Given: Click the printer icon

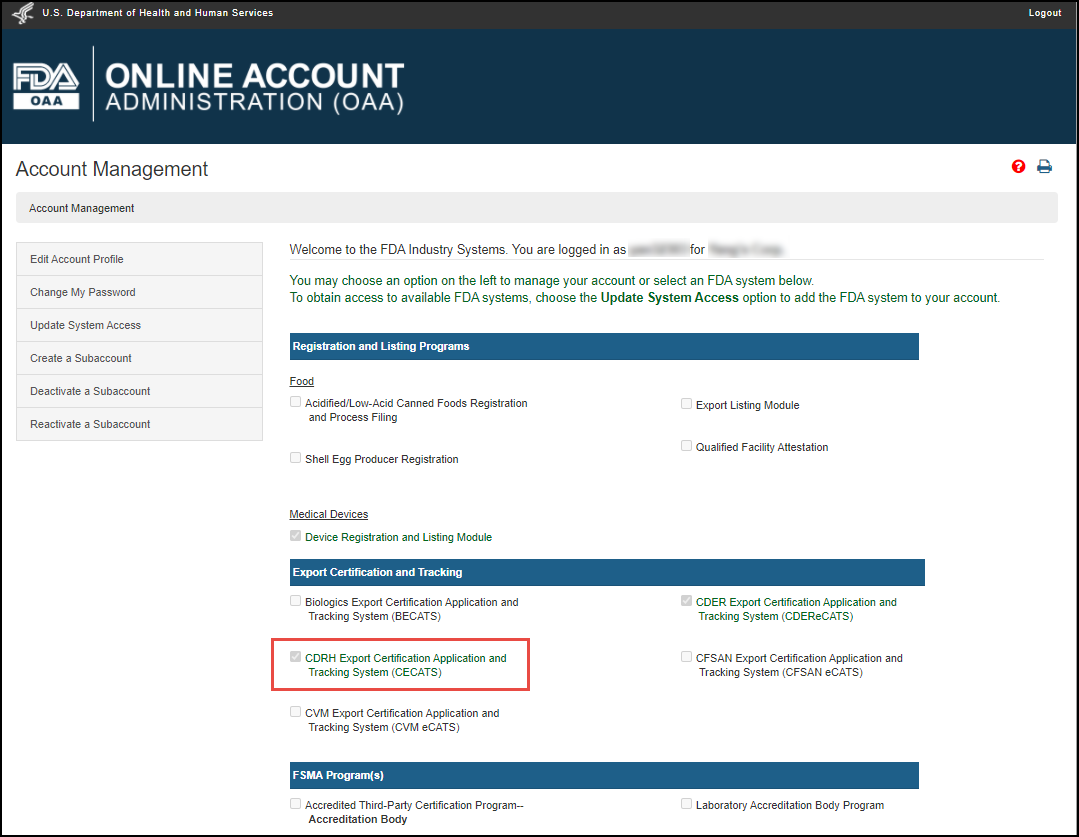Looking at the screenshot, I should coord(1044,166).
